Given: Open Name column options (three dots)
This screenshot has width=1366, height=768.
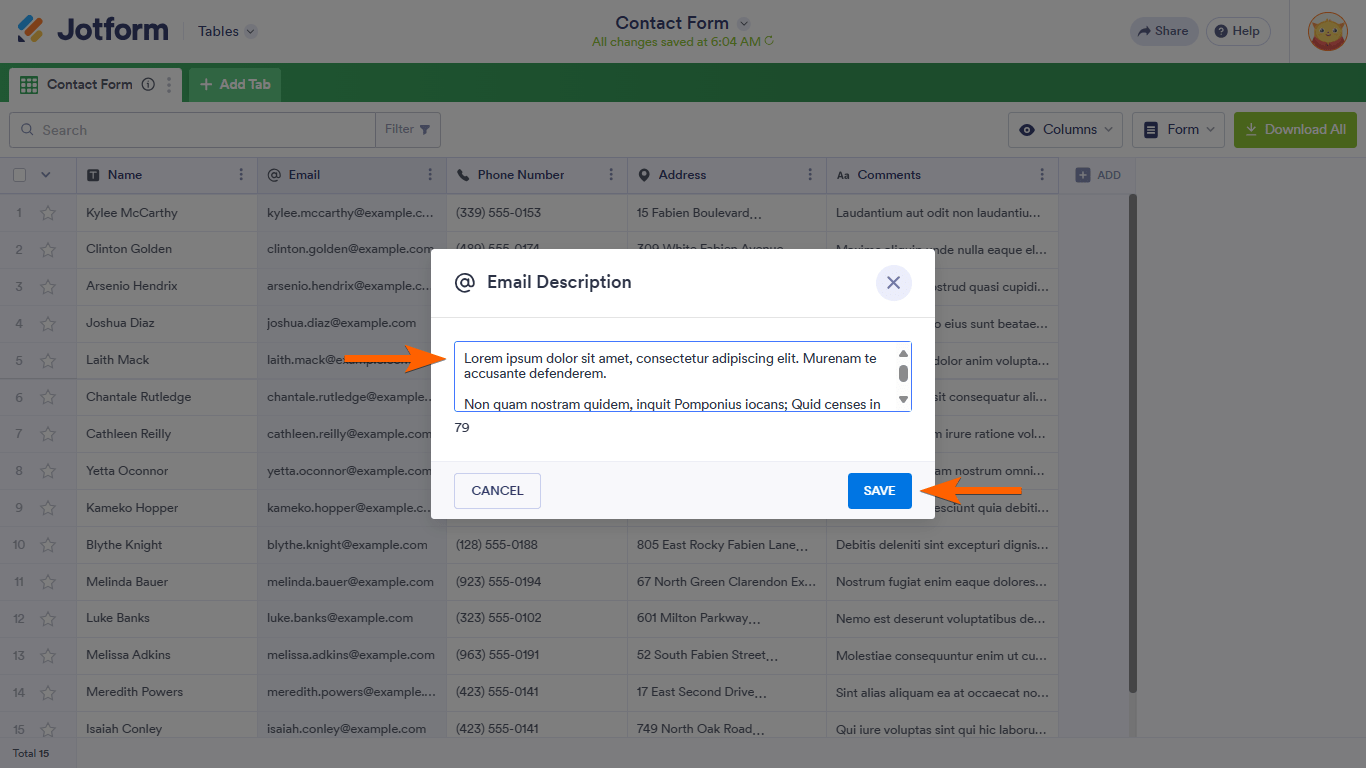Looking at the screenshot, I should [241, 175].
